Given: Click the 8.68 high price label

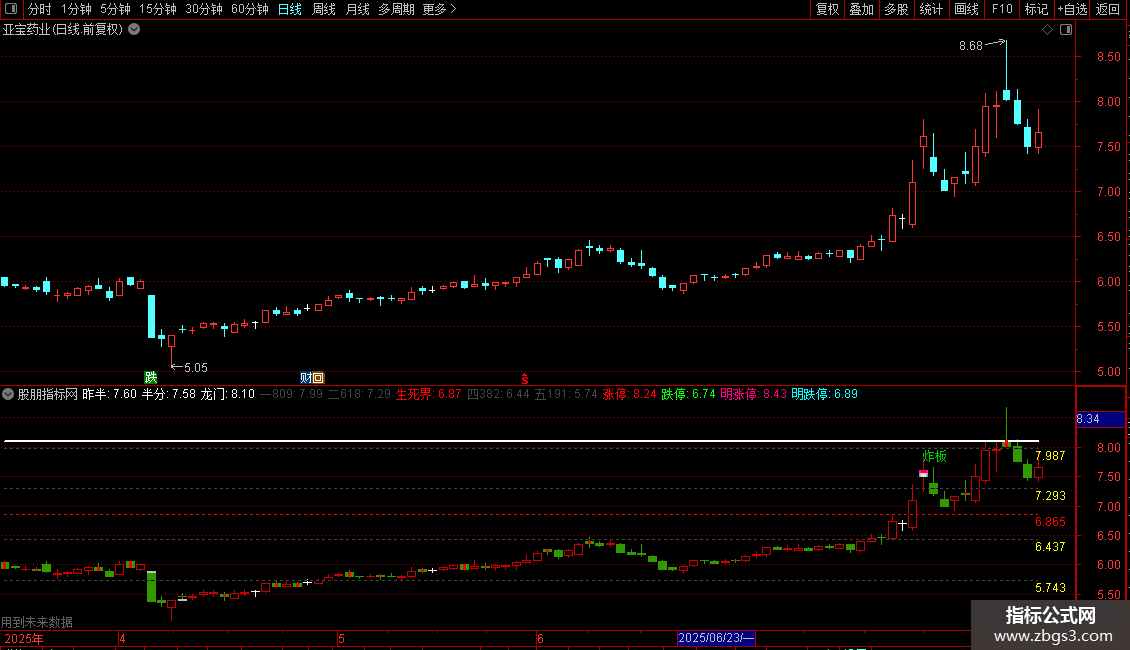Looking at the screenshot, I should 971,46.
